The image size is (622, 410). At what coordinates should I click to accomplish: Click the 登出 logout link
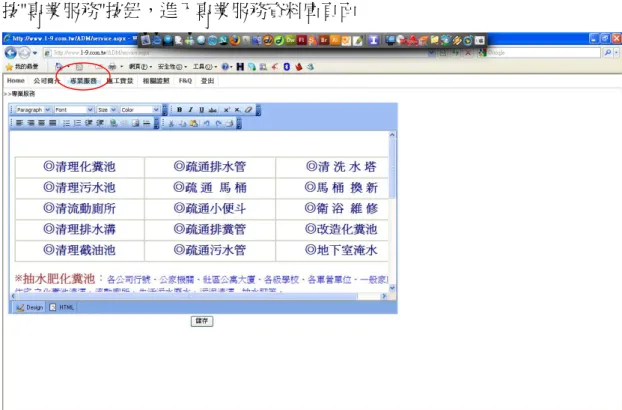[207, 80]
